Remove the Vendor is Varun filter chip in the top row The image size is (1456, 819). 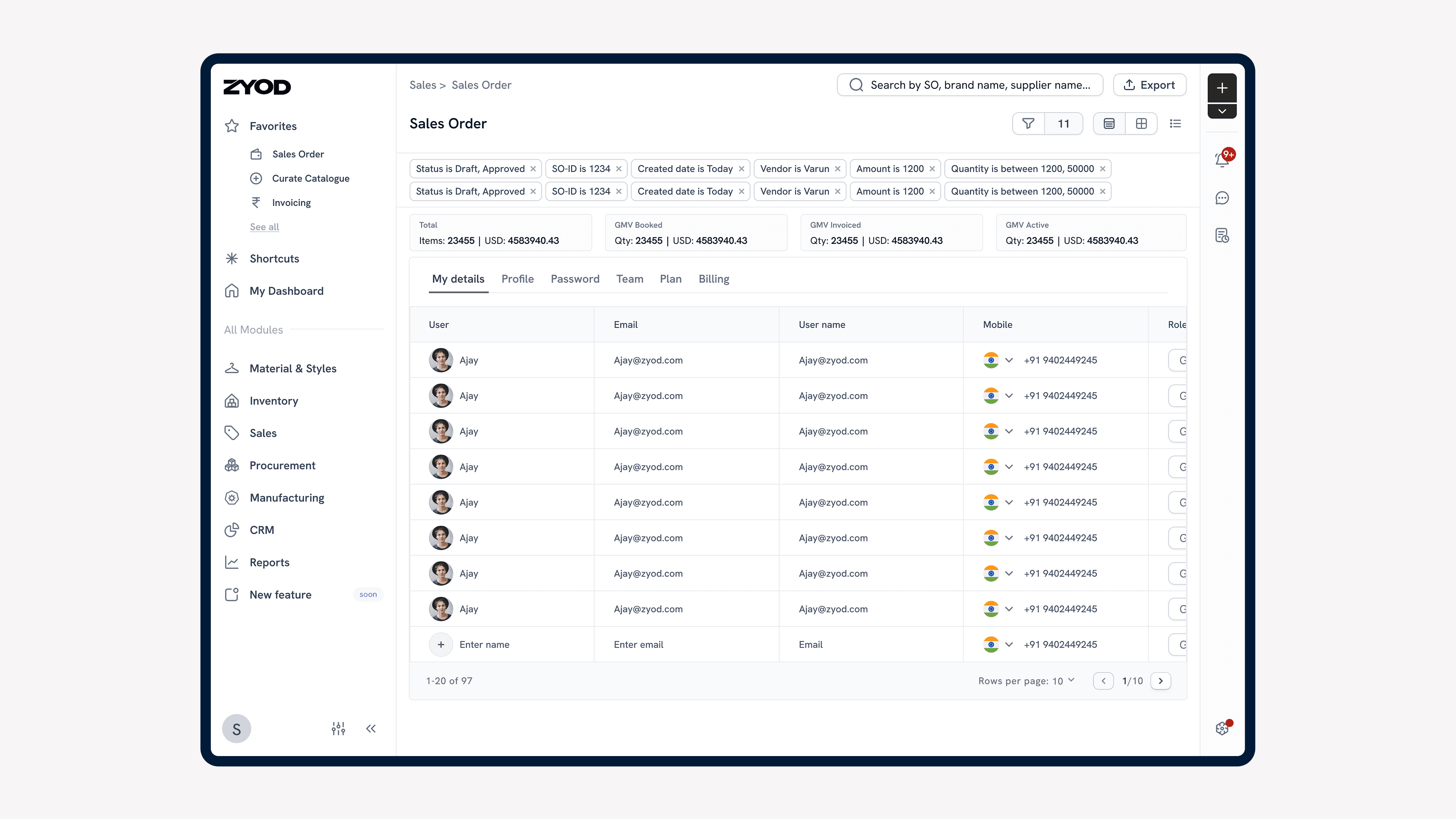(838, 169)
